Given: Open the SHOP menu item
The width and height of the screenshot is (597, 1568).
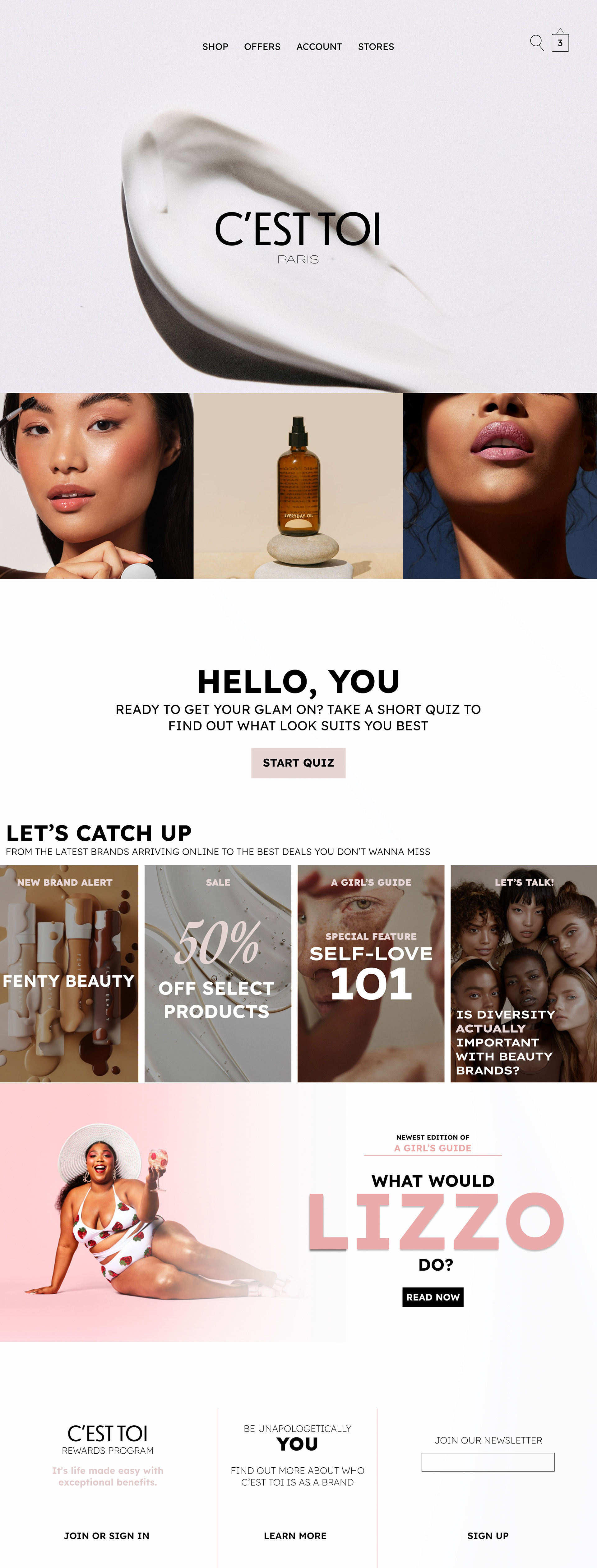Looking at the screenshot, I should pyautogui.click(x=215, y=47).
